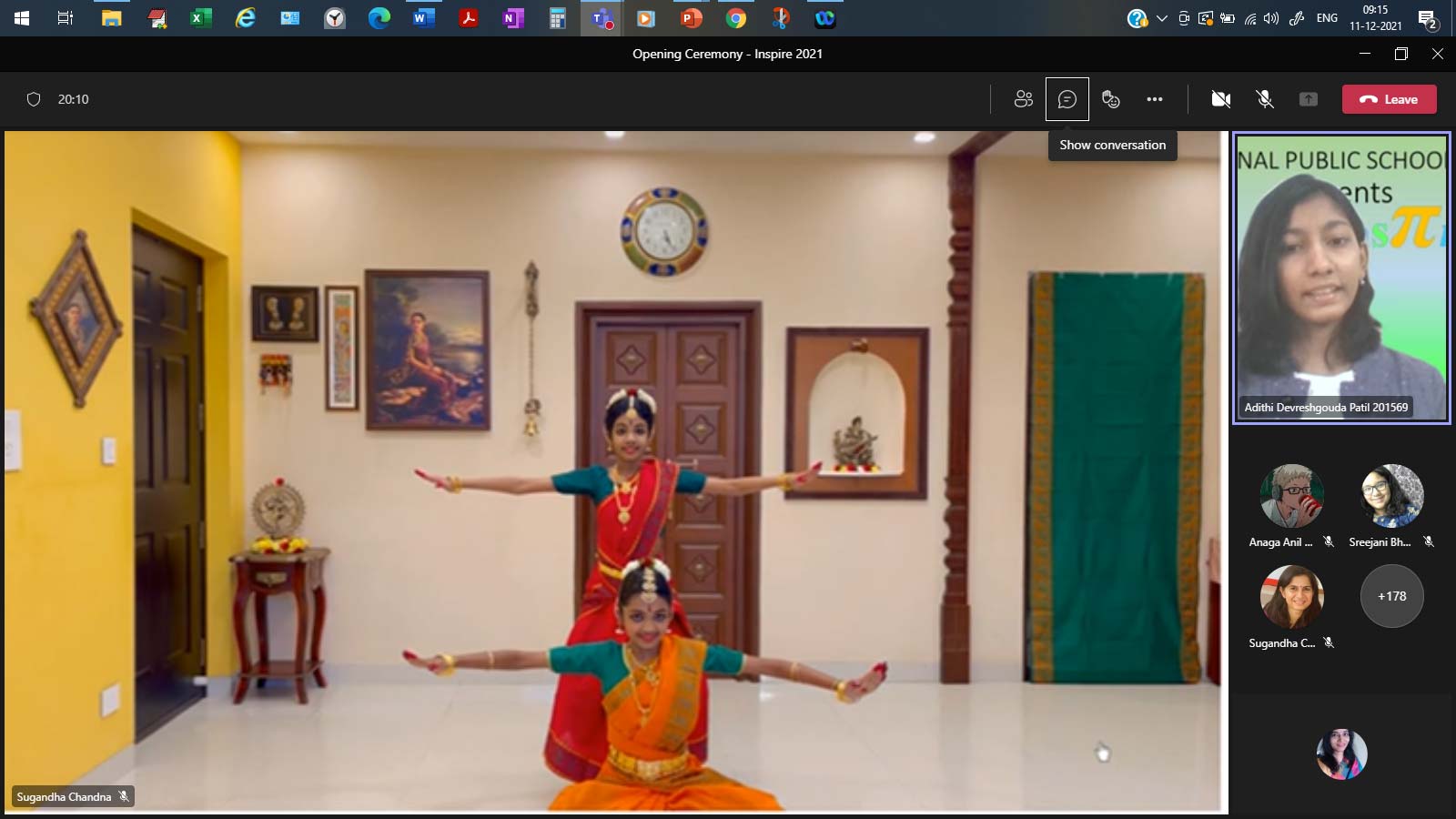Open the +178 more participants overflow
The image size is (1456, 819).
tap(1391, 596)
